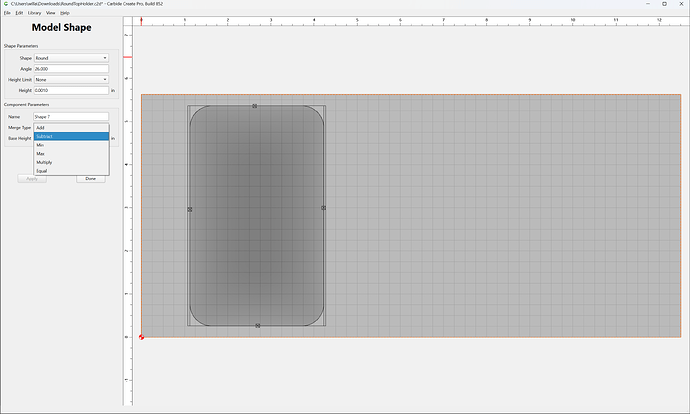Screen dimensions: 690x414
Task: Open the Library menu
Action: point(34,13)
